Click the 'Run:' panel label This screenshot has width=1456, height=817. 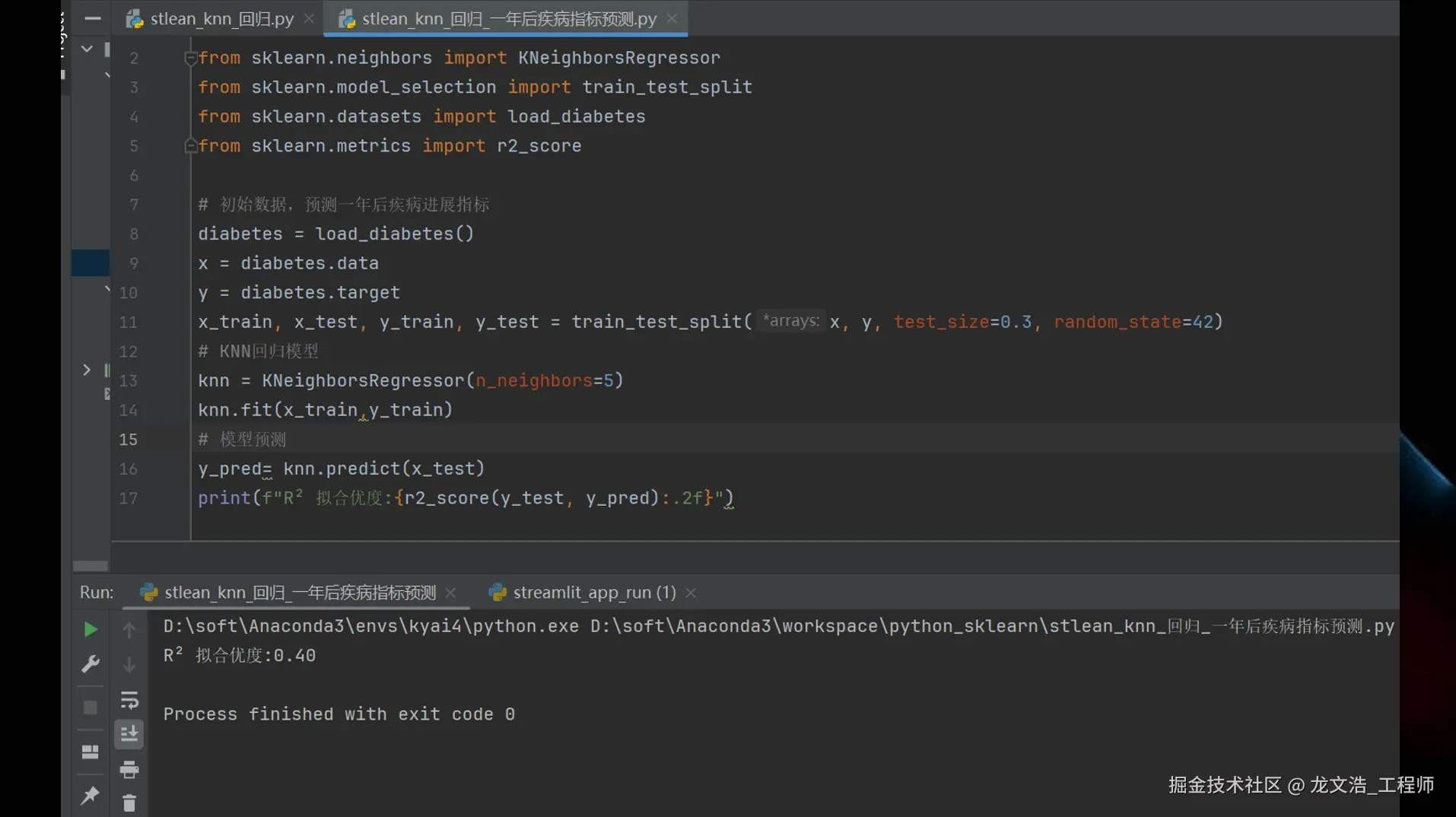pyautogui.click(x=97, y=593)
